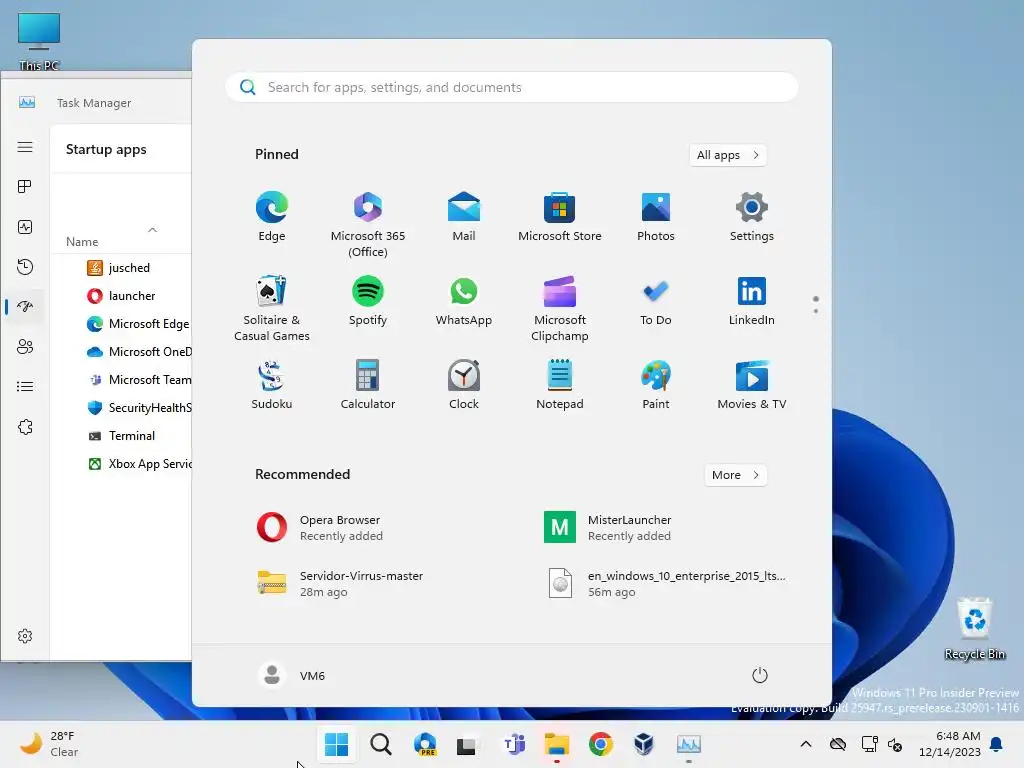Open the Paint app
1024x768 pixels.
656,385
